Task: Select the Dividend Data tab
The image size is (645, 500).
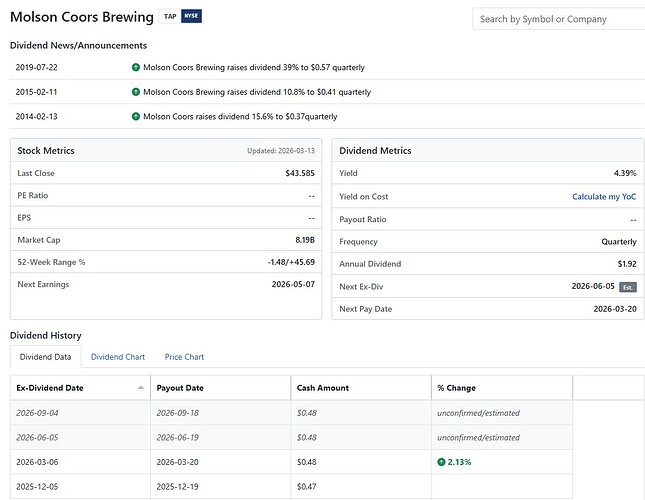Action: click(x=46, y=357)
